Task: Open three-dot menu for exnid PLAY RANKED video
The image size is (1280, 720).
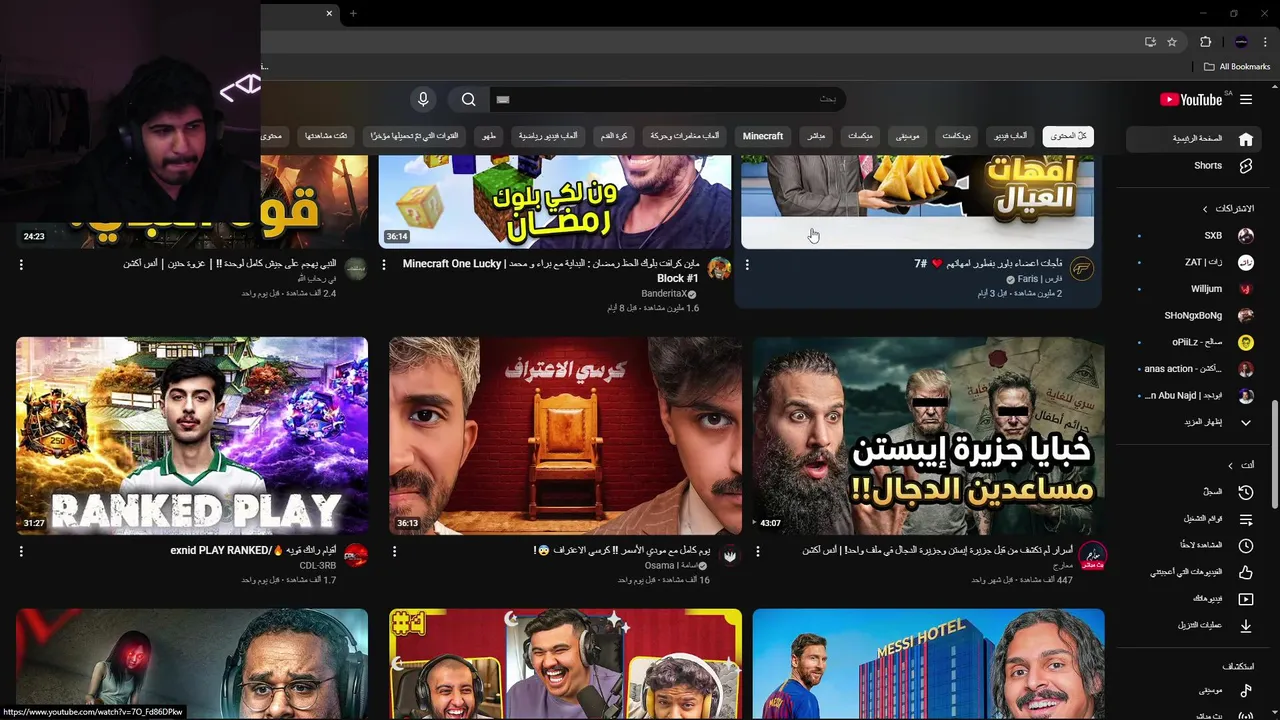Action: pos(21,551)
